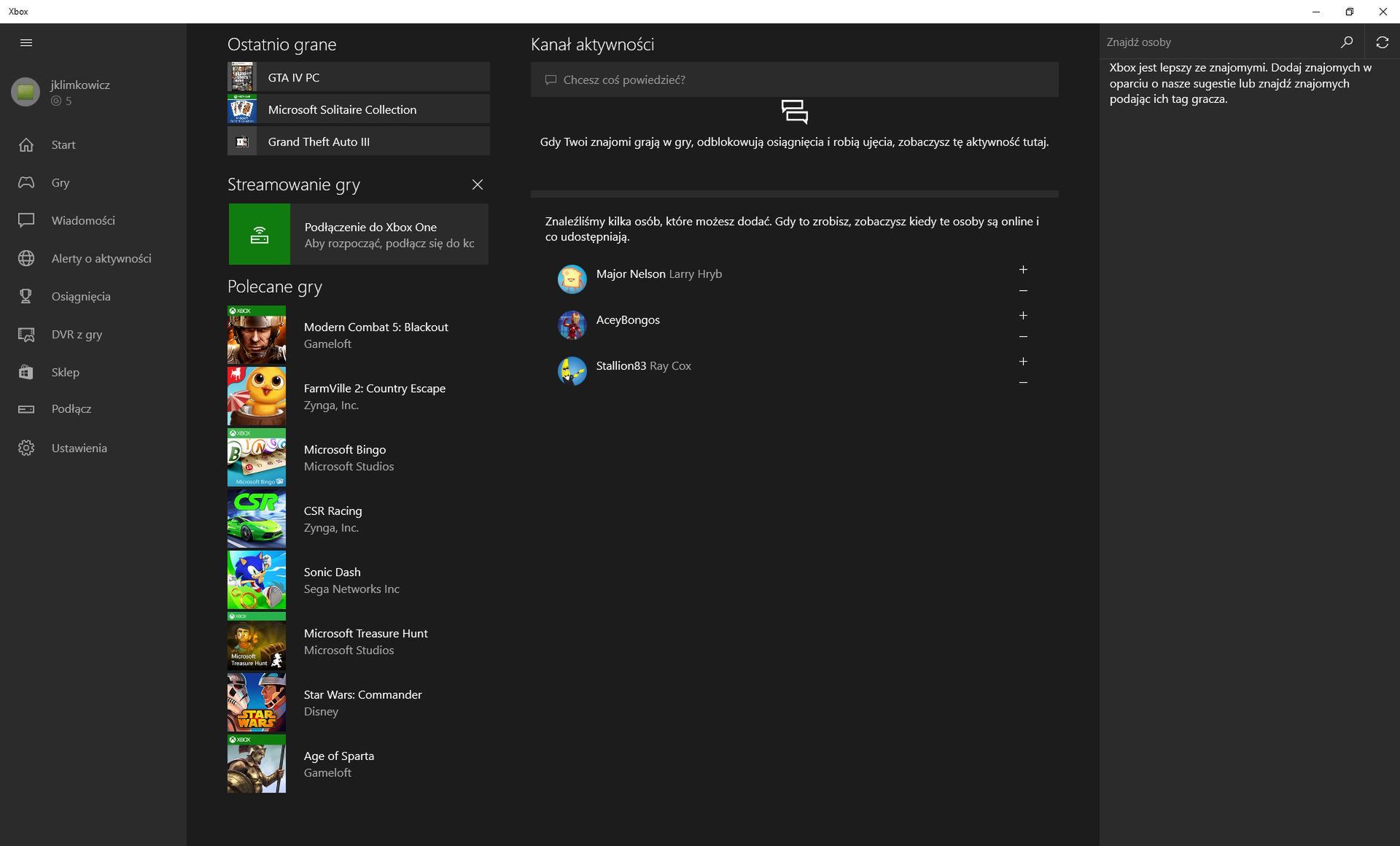Open the Gry controller icon
Screen dimensions: 1400x846
(x=26, y=182)
